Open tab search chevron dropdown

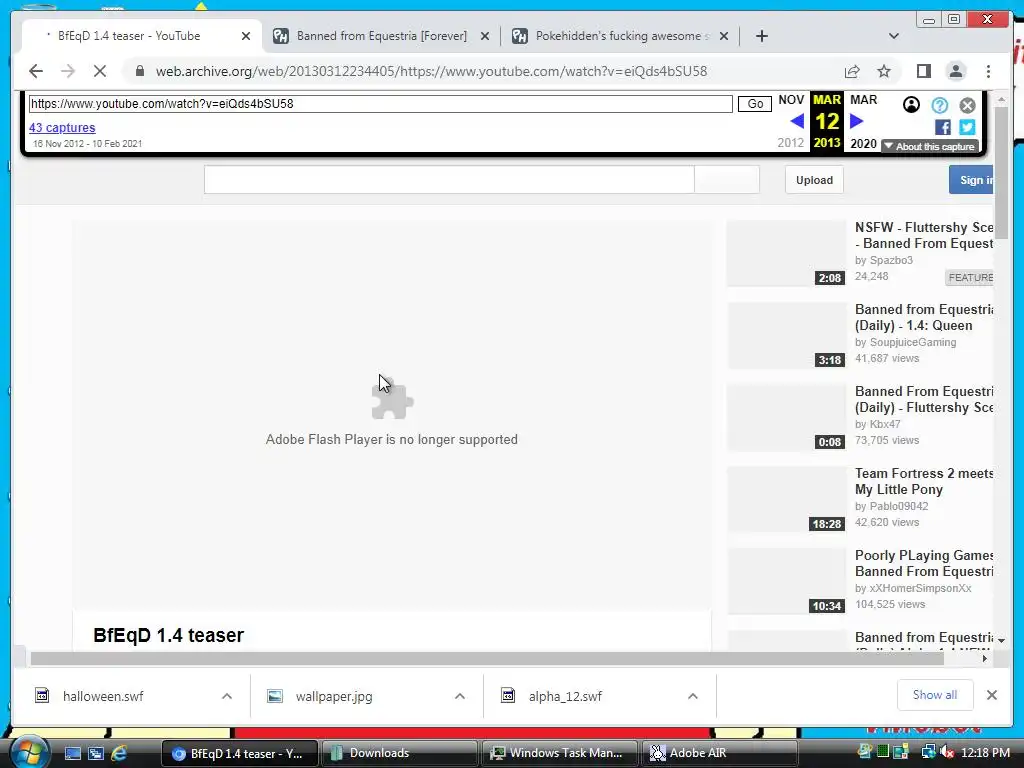click(894, 36)
